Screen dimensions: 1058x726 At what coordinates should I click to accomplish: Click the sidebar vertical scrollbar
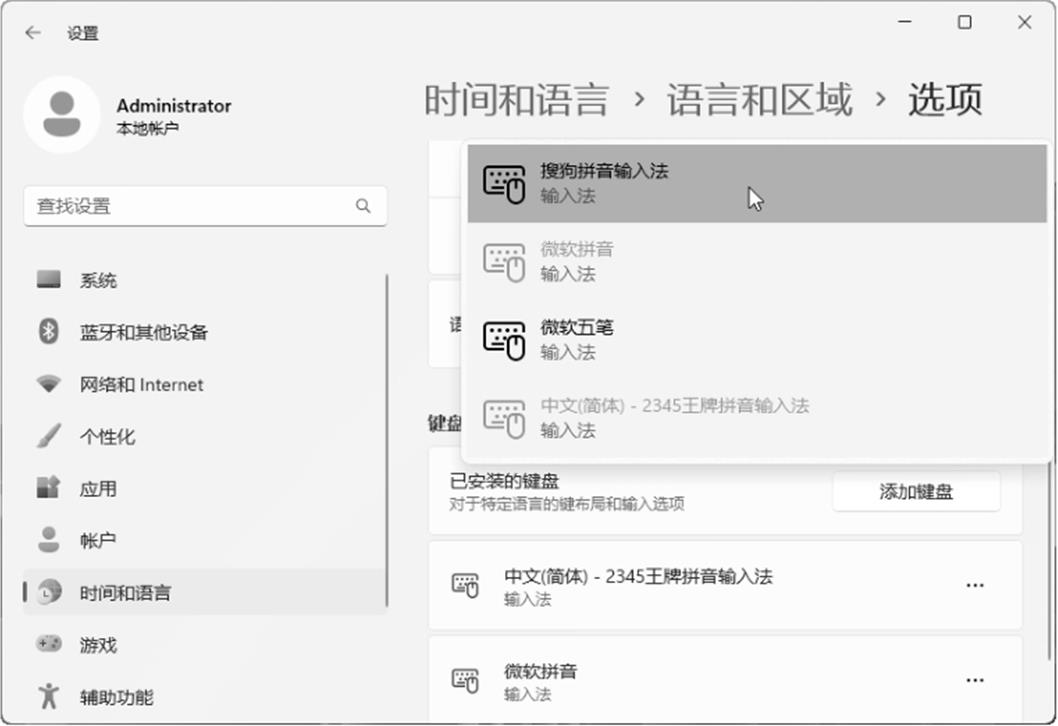coord(387,440)
